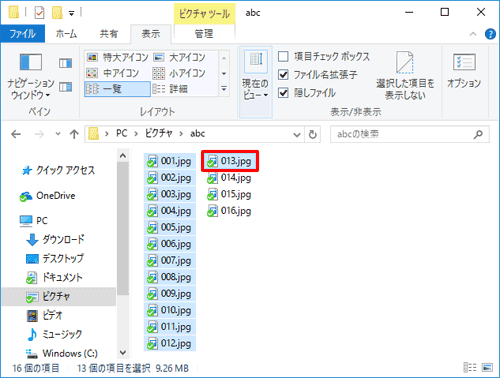Select file 013.jpg
Viewport: 500px width, 378px height.
[230, 161]
